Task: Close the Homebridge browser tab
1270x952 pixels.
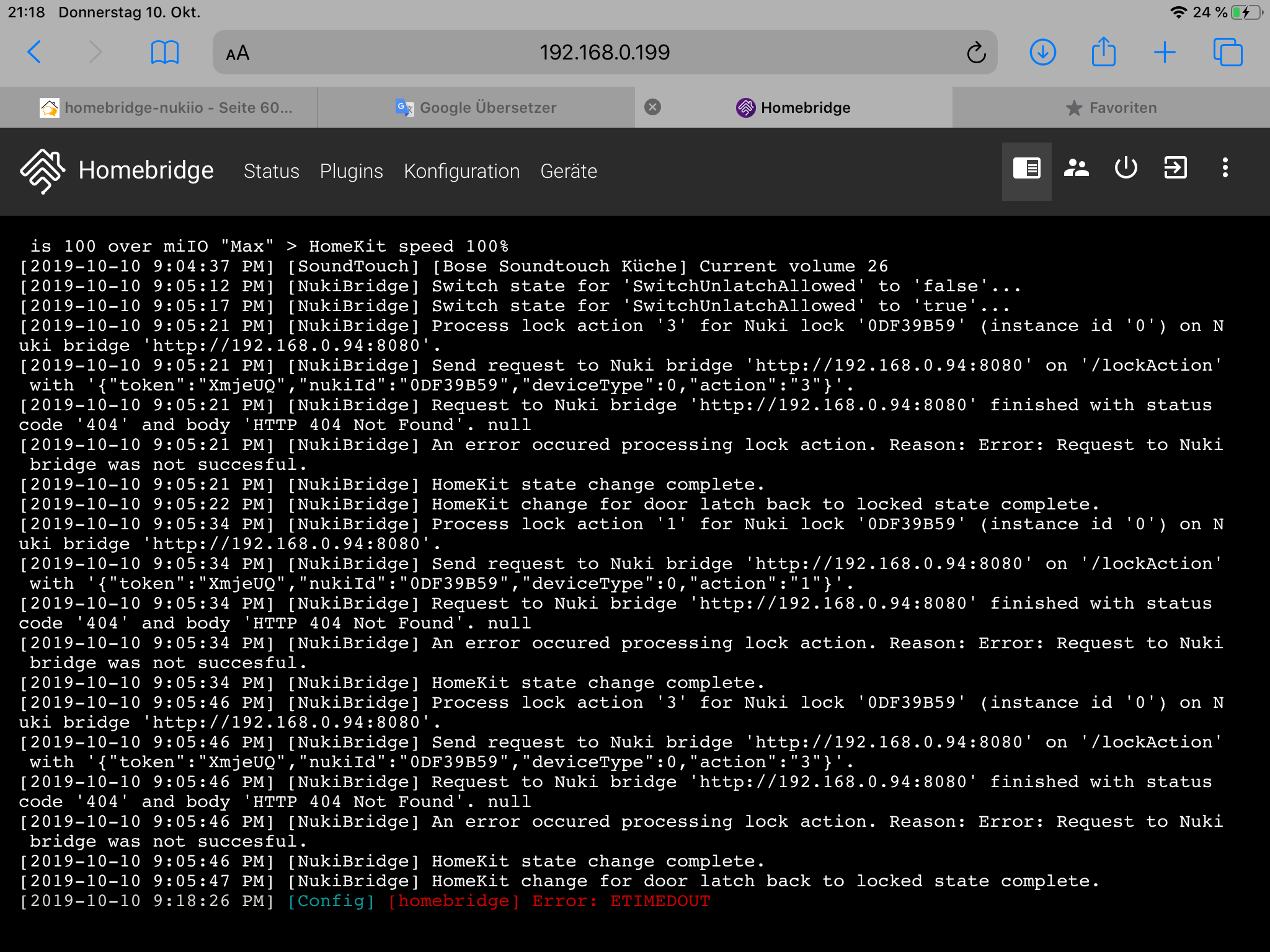Action: pos(652,107)
